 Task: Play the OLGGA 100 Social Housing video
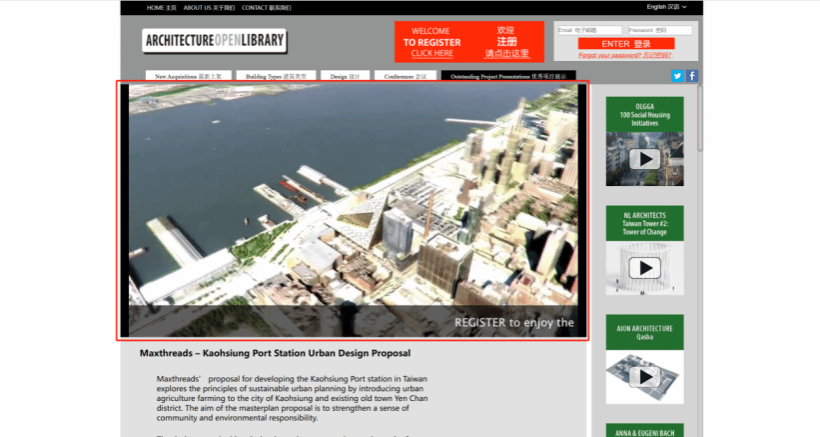click(x=645, y=158)
